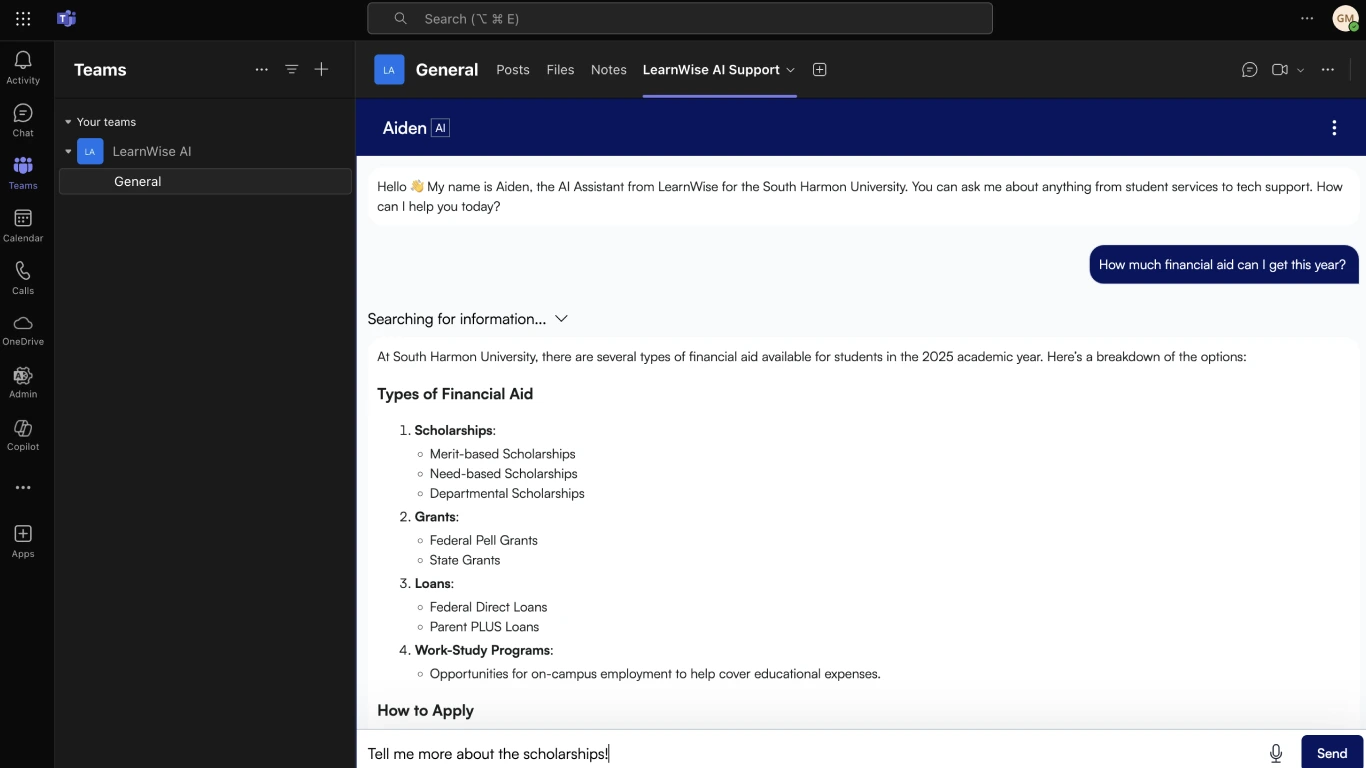Click the AI badge next to Aiden

tap(440, 128)
